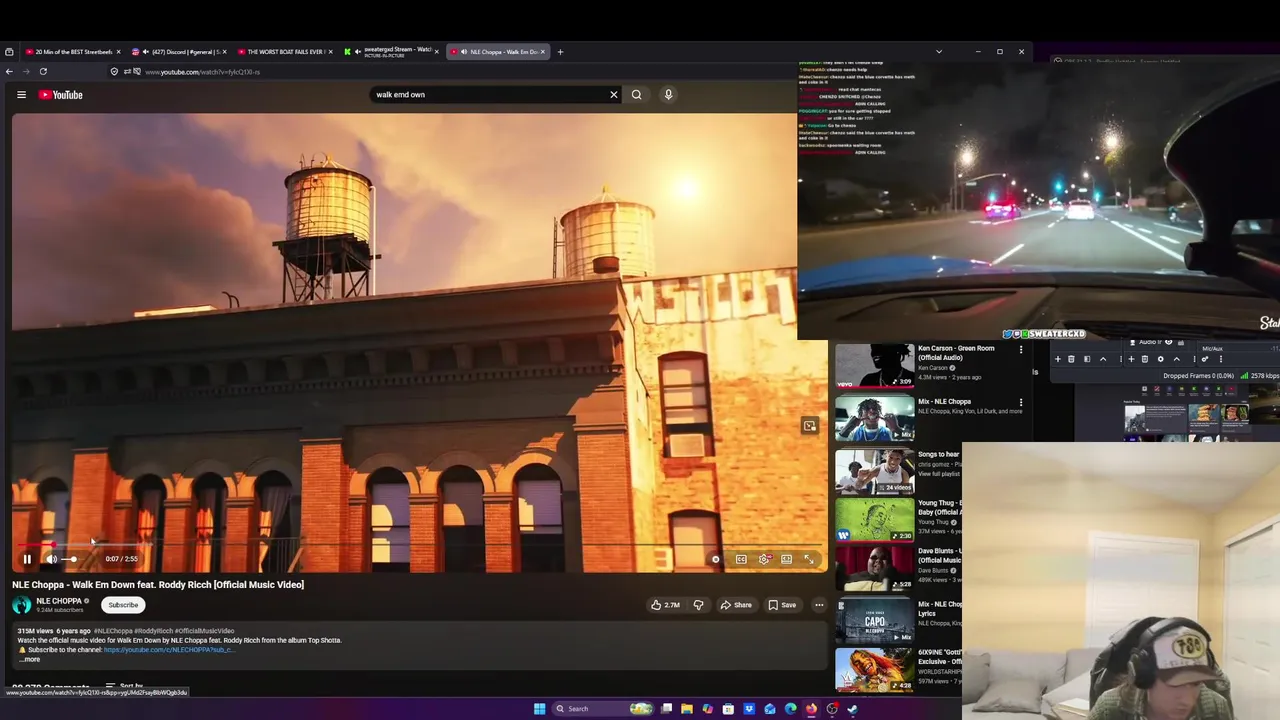
Task: Toggle the autoplay switch in player
Action: (716, 559)
